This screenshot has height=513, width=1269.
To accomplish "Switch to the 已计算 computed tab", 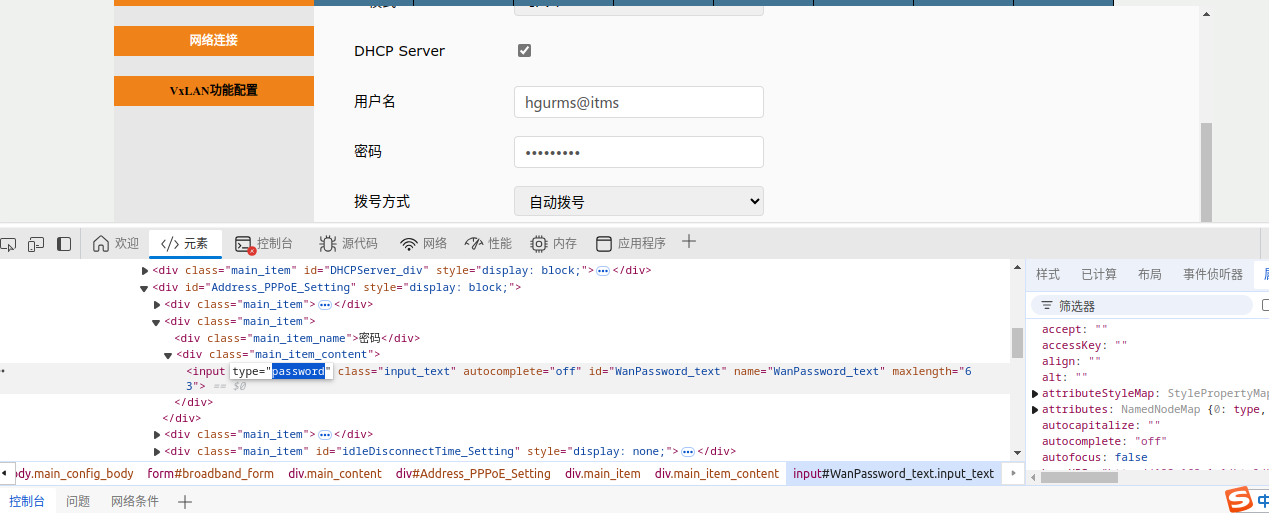I will pyautogui.click(x=1098, y=274).
